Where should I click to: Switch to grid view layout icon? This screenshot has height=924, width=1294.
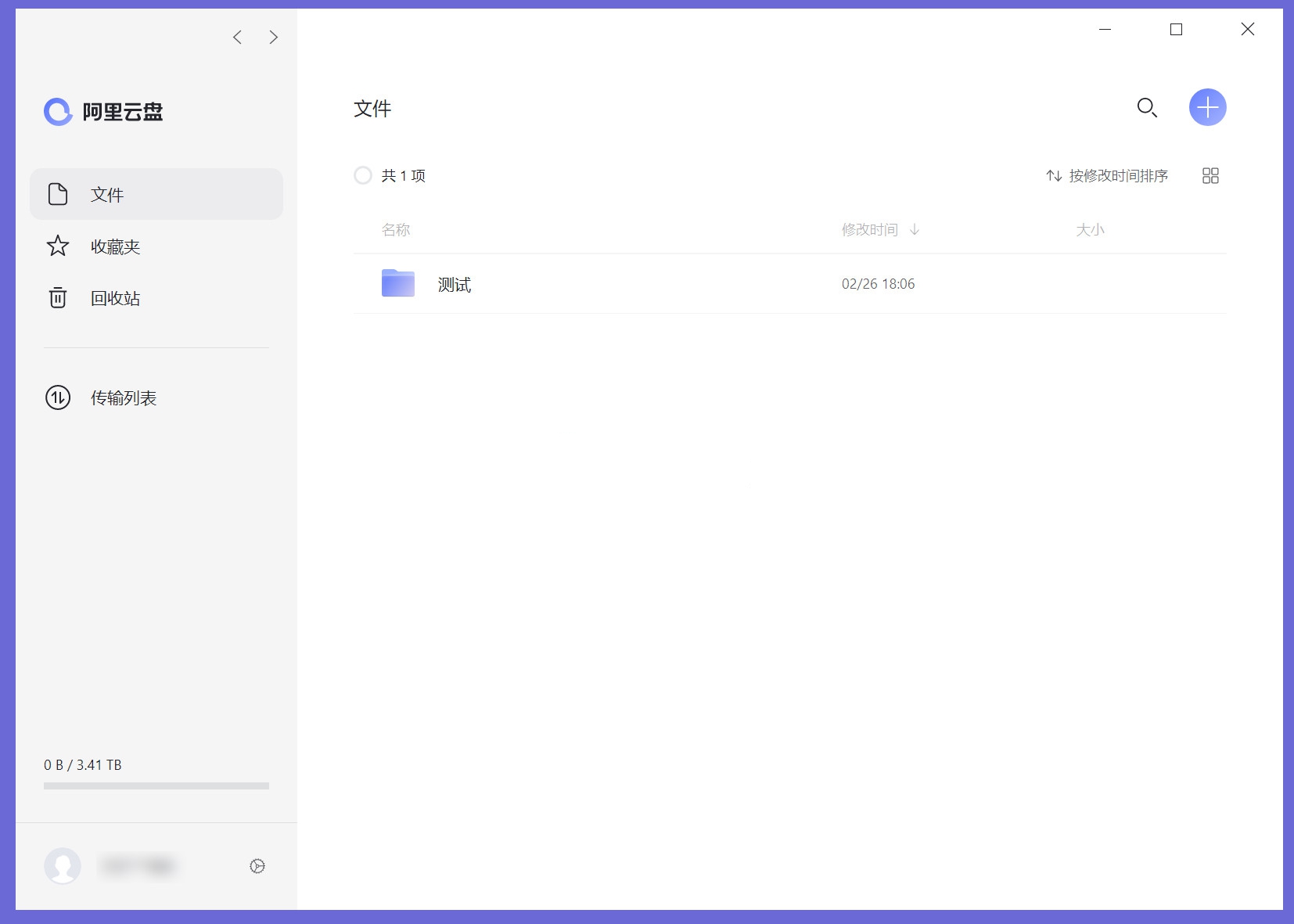click(1210, 176)
